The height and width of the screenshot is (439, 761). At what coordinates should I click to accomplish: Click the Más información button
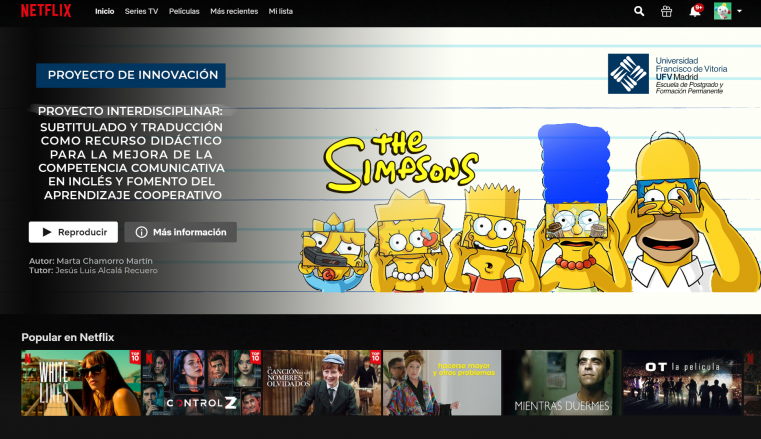click(181, 232)
